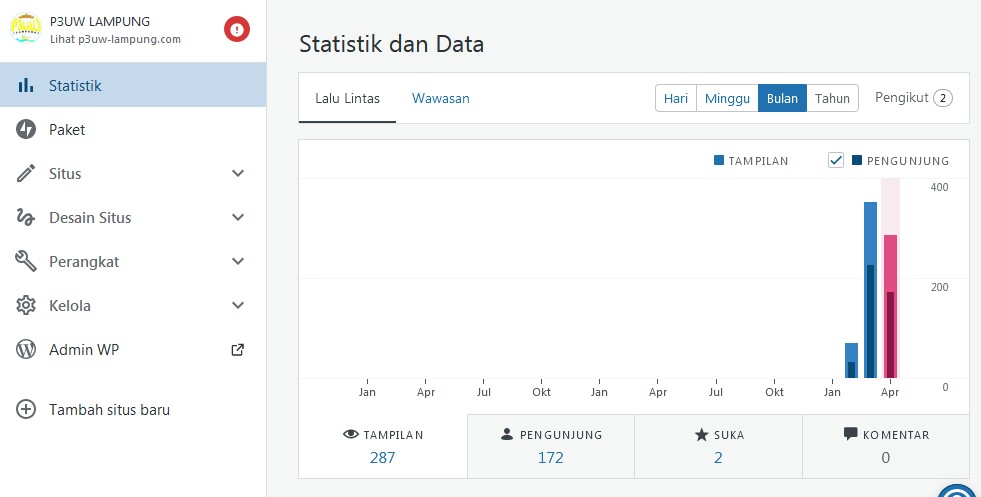Viewport: 981px width, 497px height.
Task: Open the Komentar 0 stat tab
Action: pos(885,446)
